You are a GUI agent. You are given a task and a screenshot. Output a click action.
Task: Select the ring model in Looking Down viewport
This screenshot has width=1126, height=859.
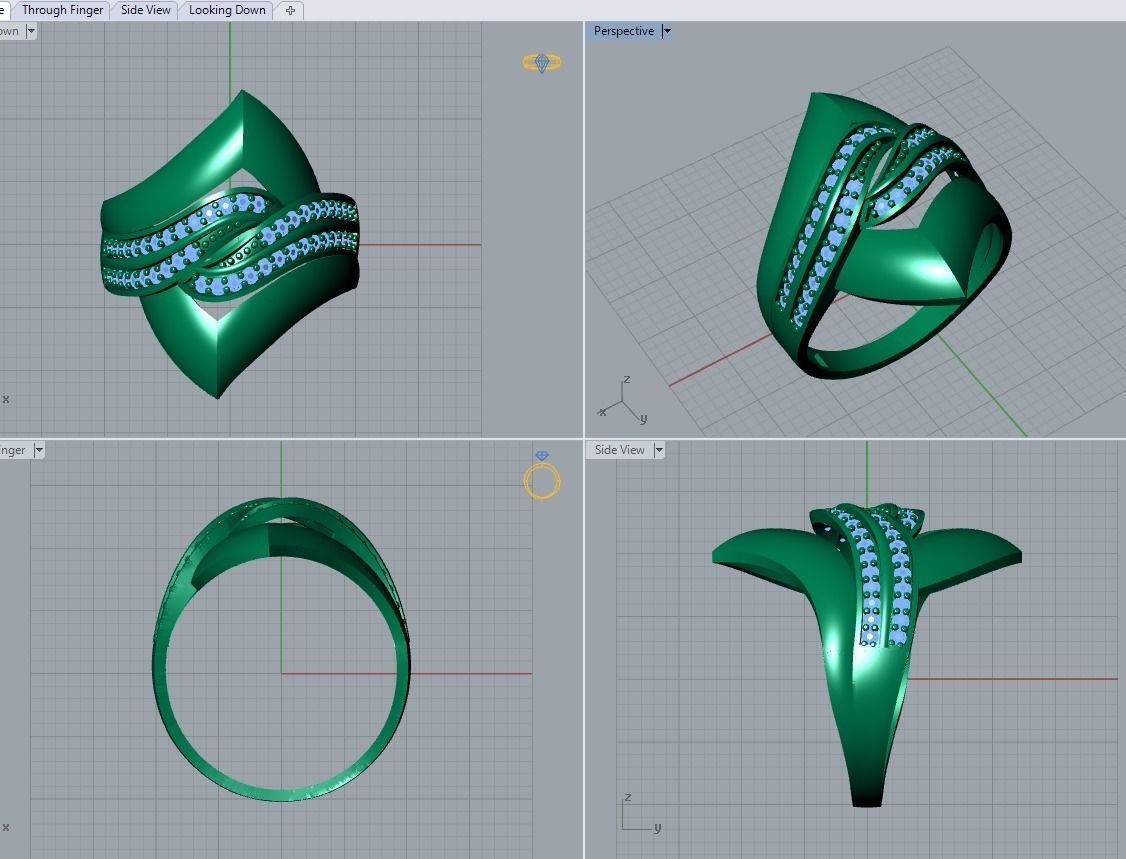pos(230,244)
